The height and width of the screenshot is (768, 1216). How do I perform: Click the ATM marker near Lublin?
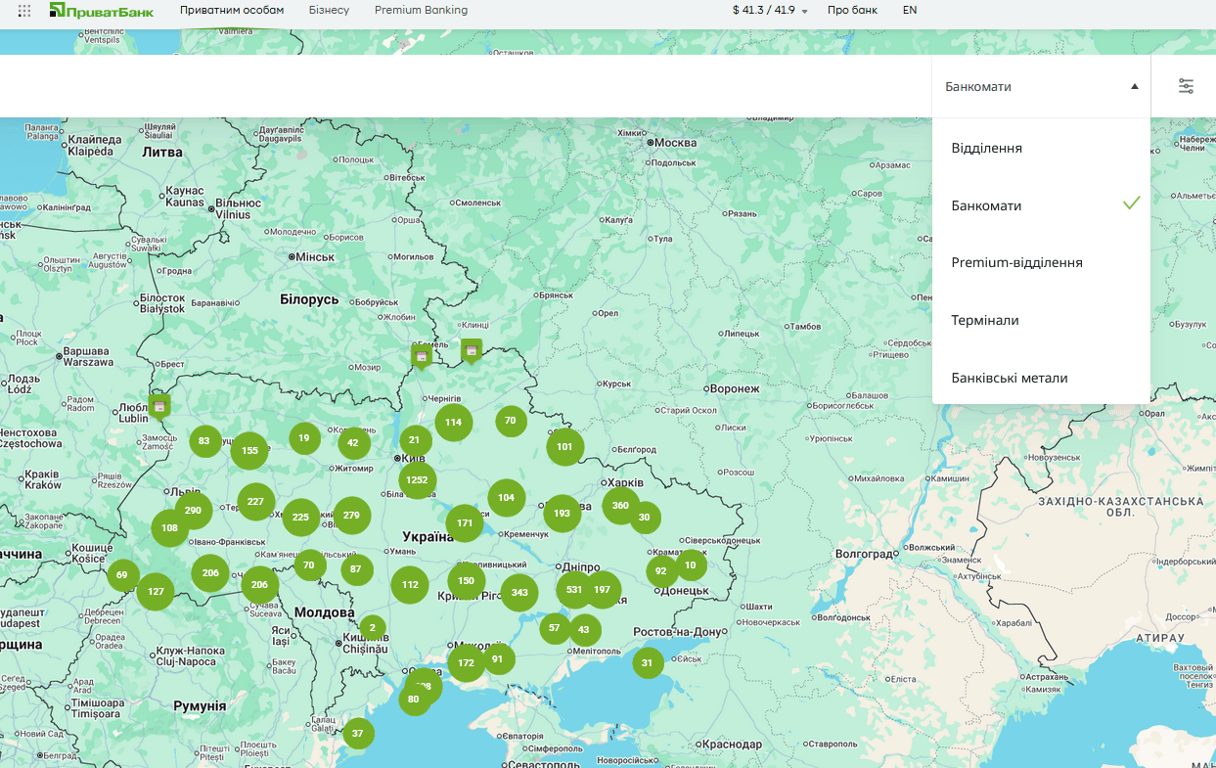click(x=159, y=405)
